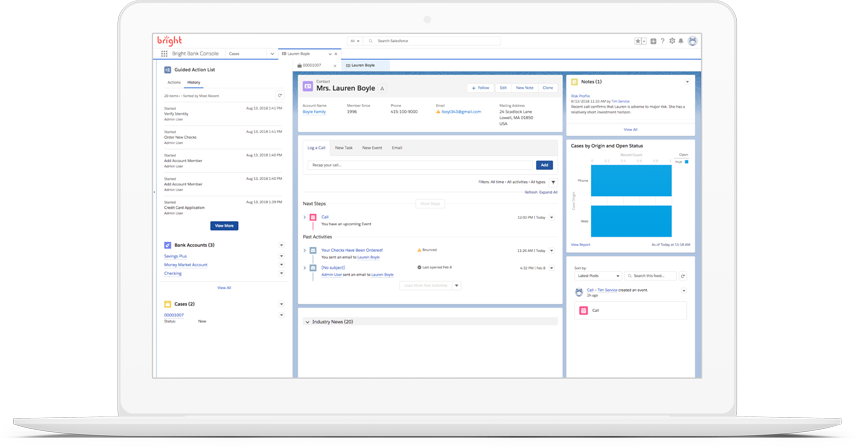This screenshot has height=447, width=857.
Task: Click the blue Phone bar in chart
Action: (x=631, y=181)
